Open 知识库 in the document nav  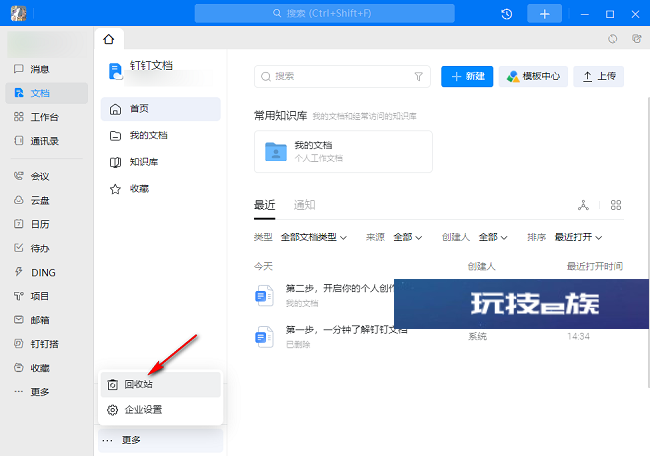(x=161, y=162)
